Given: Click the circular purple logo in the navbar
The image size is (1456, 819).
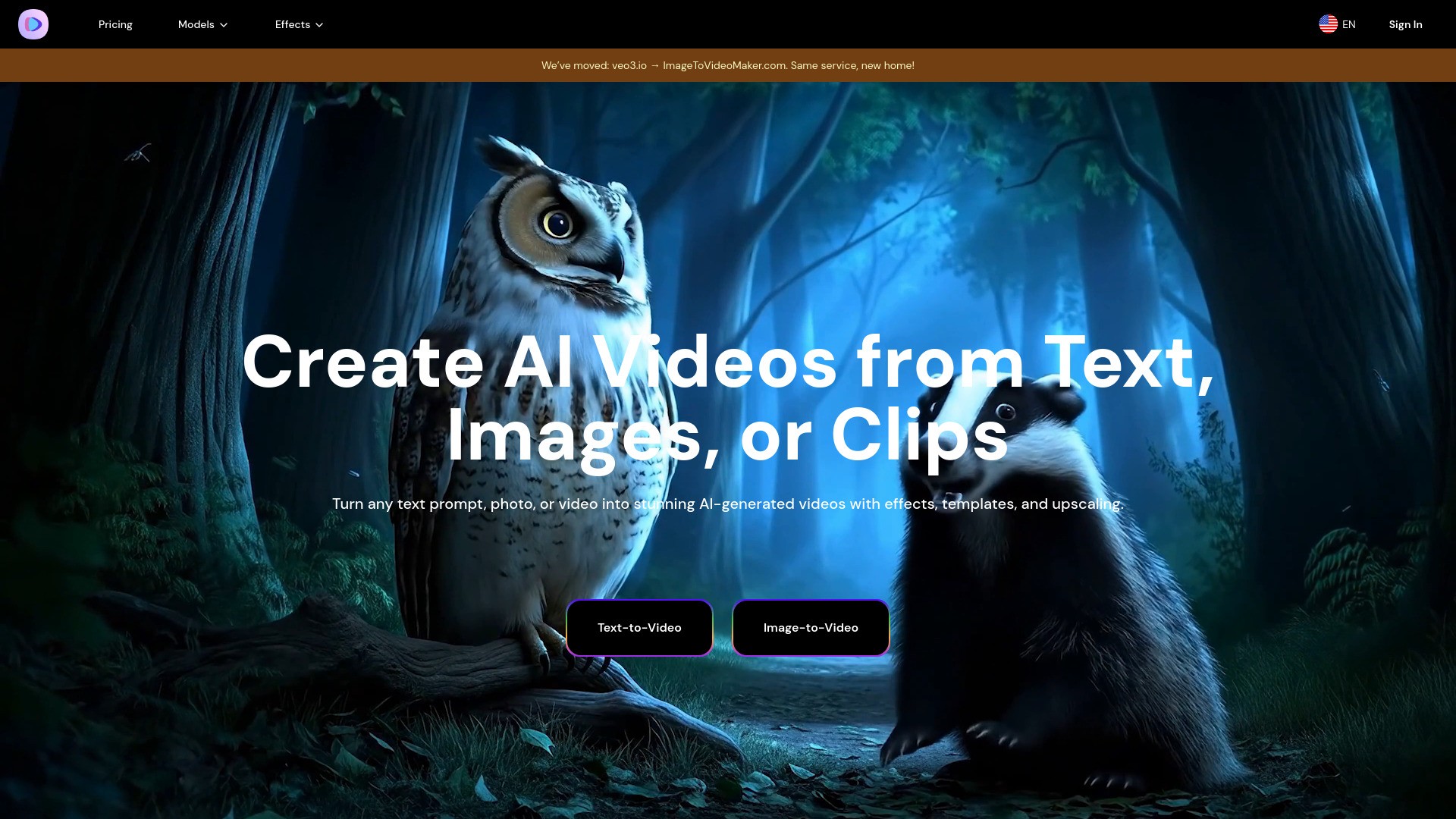Looking at the screenshot, I should click(x=33, y=24).
